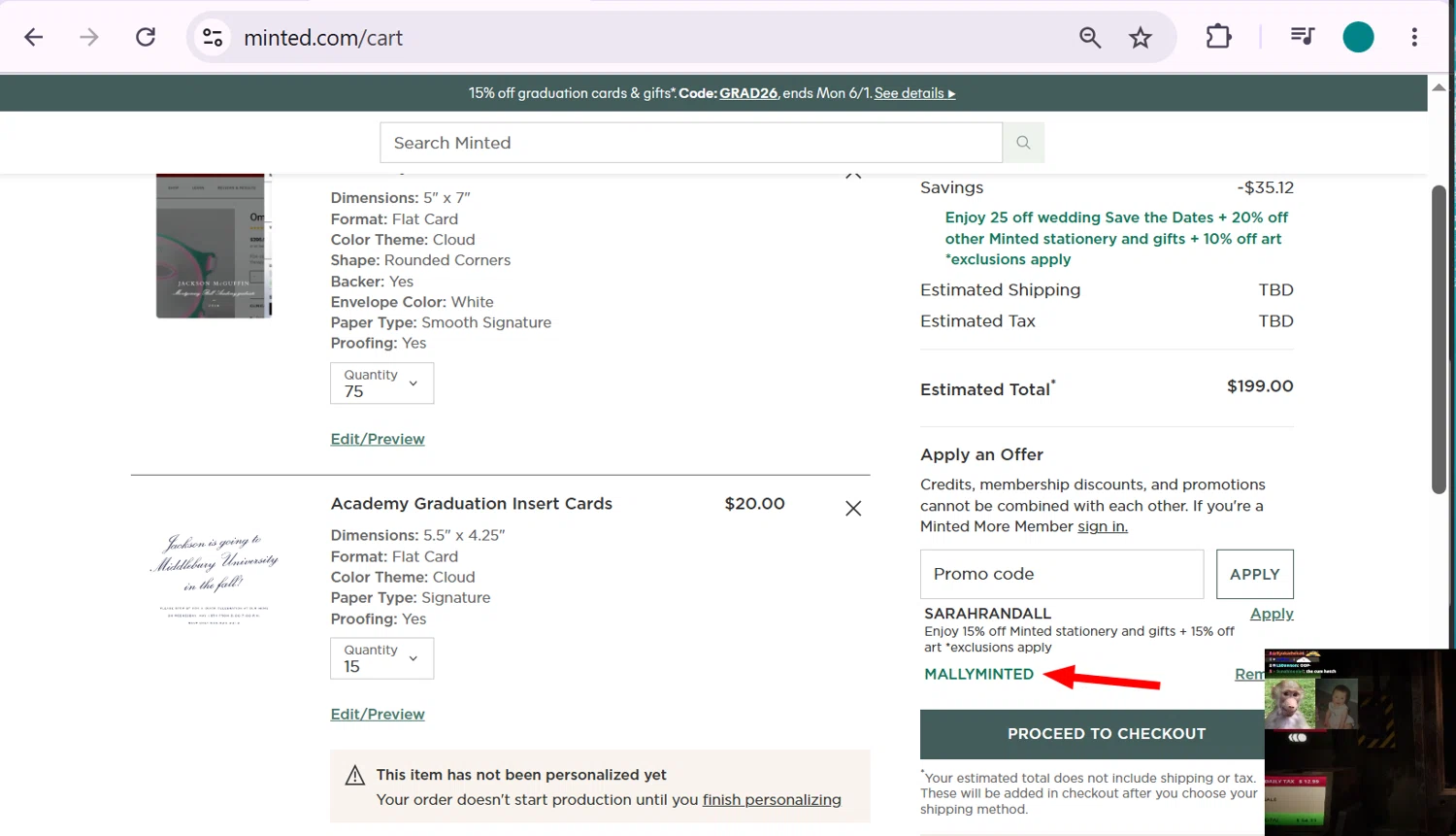Image resolution: width=1456 pixels, height=836 pixels.
Task: Remove Academy Graduation Insert Cards with X
Action: pos(853,509)
